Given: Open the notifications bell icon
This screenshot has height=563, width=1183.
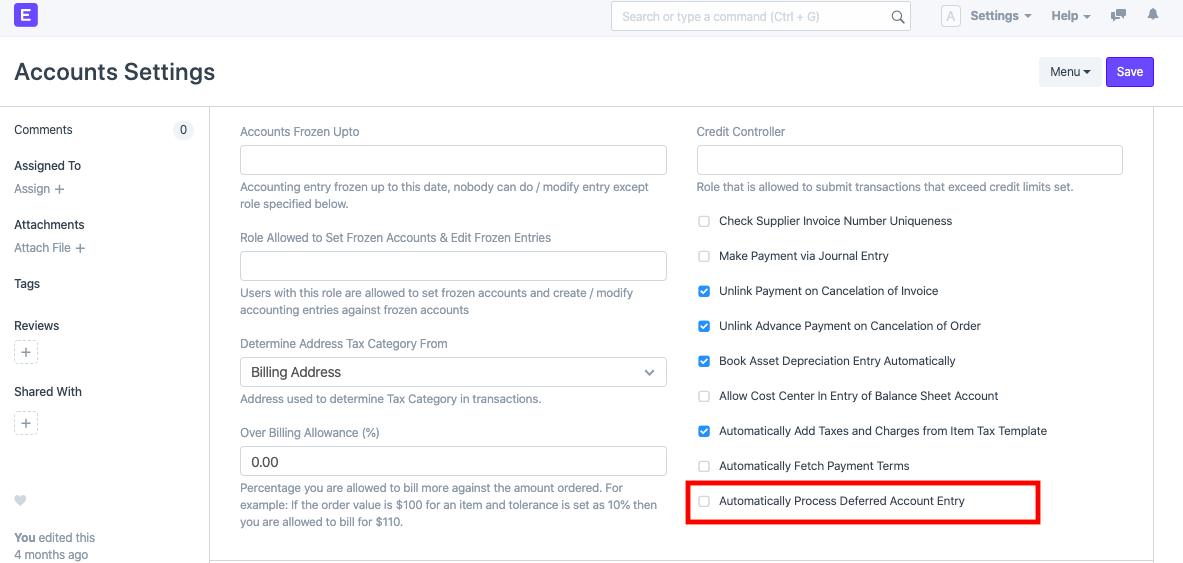Looking at the screenshot, I should tap(1153, 16).
